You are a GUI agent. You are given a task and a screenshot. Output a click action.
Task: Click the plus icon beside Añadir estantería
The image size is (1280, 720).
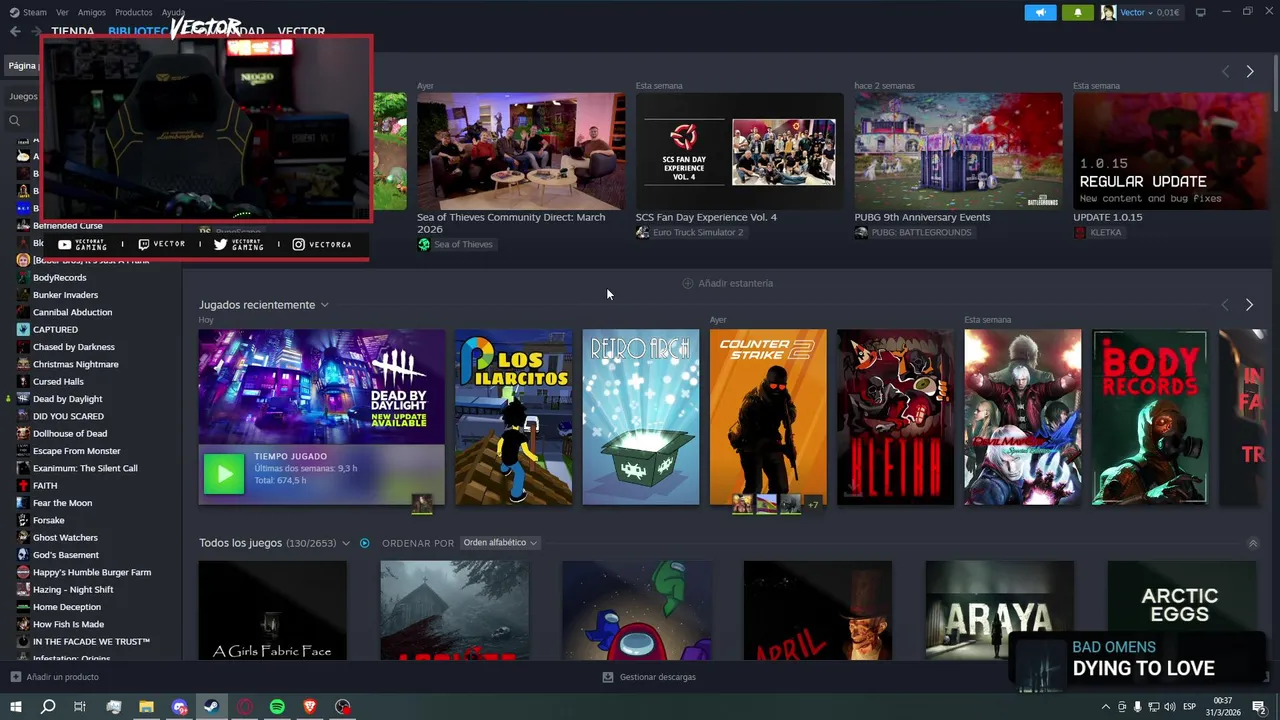click(x=687, y=283)
